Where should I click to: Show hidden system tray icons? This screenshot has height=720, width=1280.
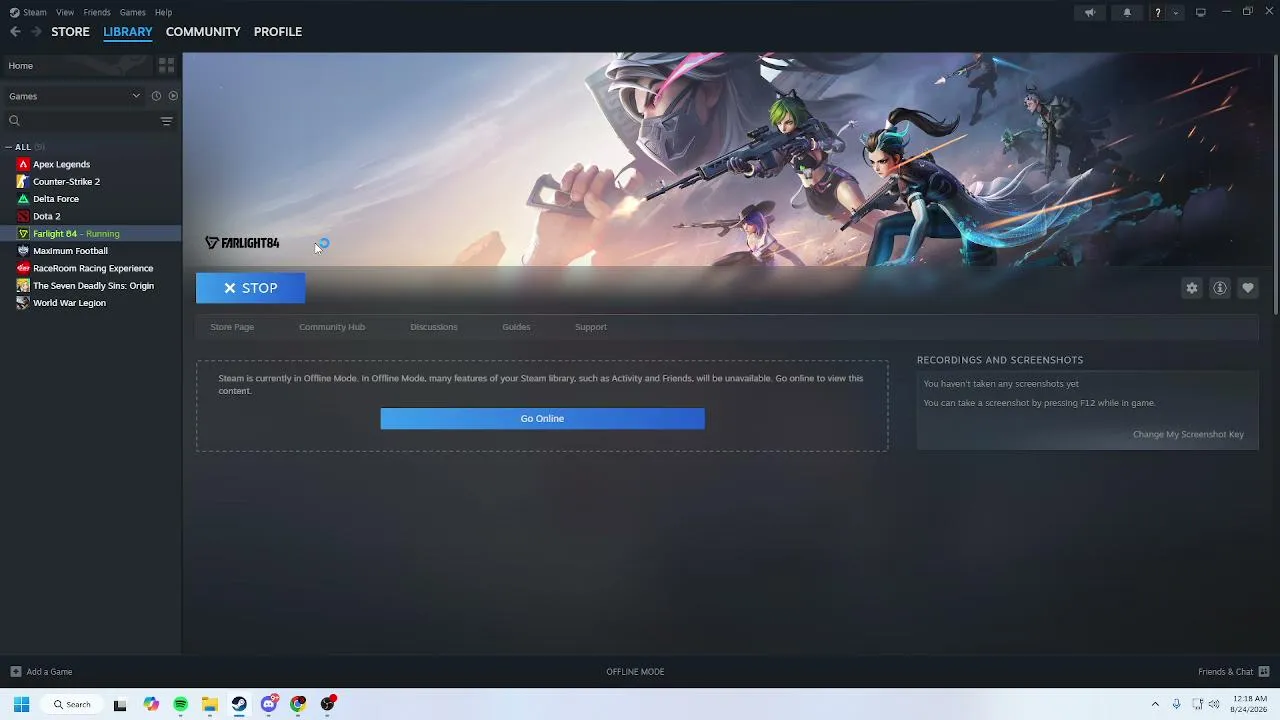1155,704
